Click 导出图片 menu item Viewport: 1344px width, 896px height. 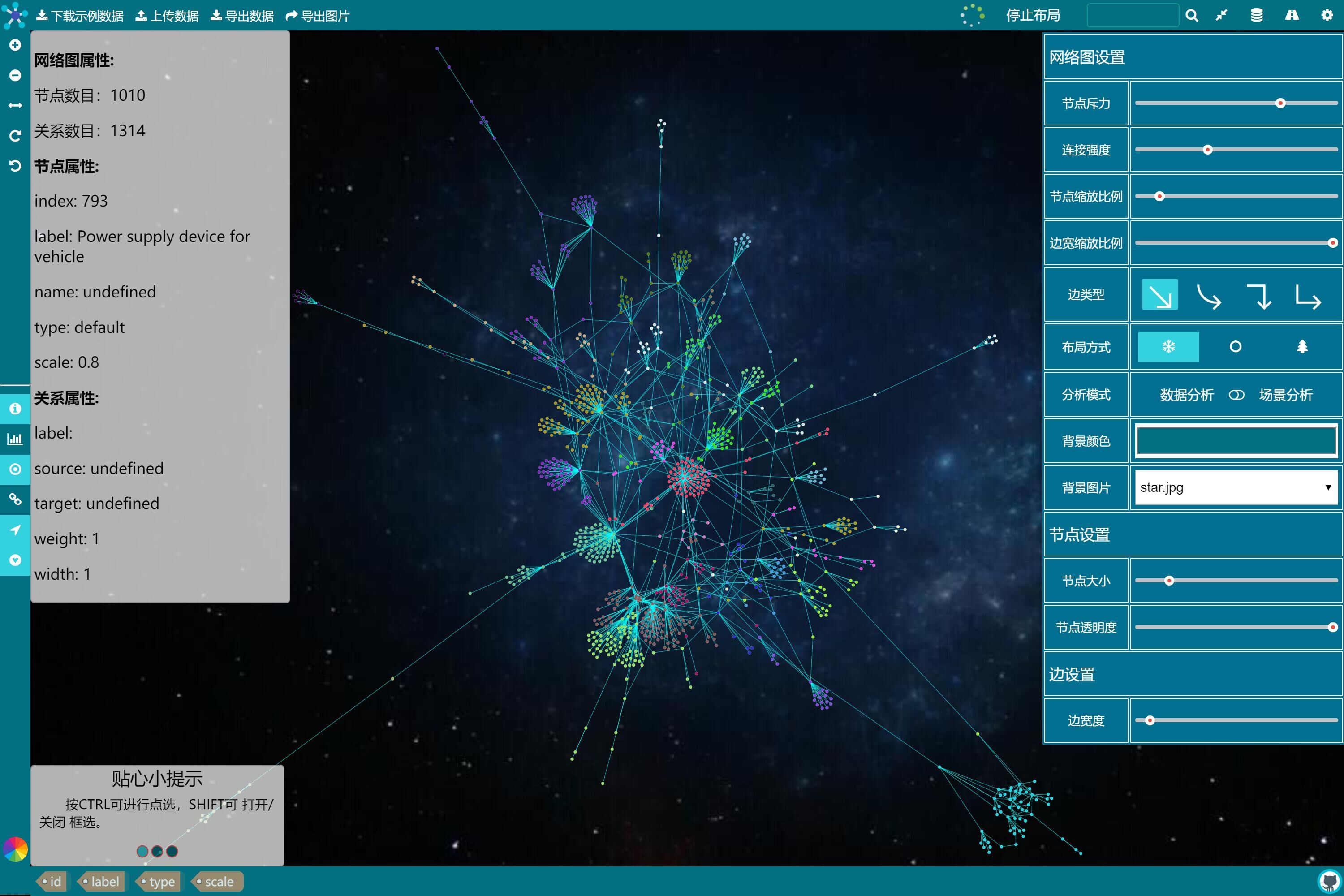(x=318, y=16)
